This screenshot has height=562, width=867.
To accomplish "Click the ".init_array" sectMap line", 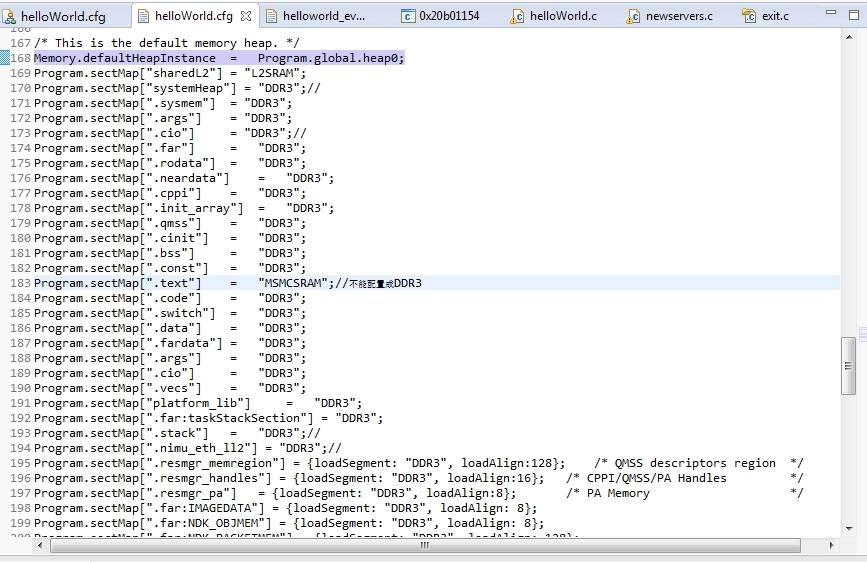I will pyautogui.click(x=184, y=208).
